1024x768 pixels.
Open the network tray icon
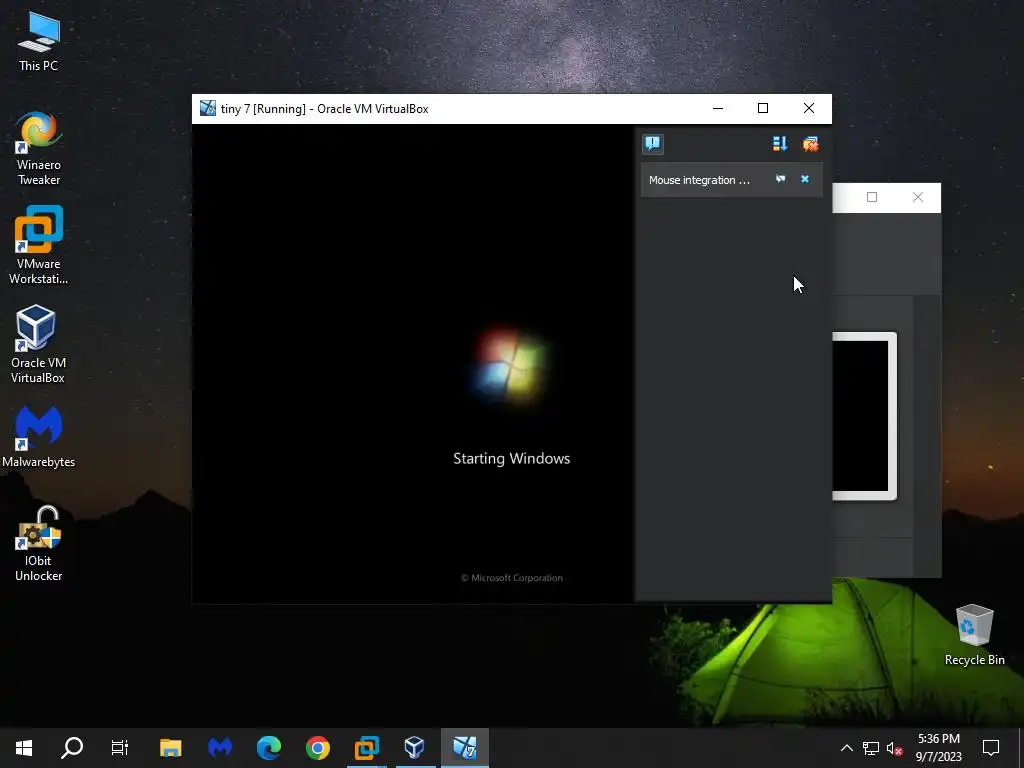(x=871, y=748)
